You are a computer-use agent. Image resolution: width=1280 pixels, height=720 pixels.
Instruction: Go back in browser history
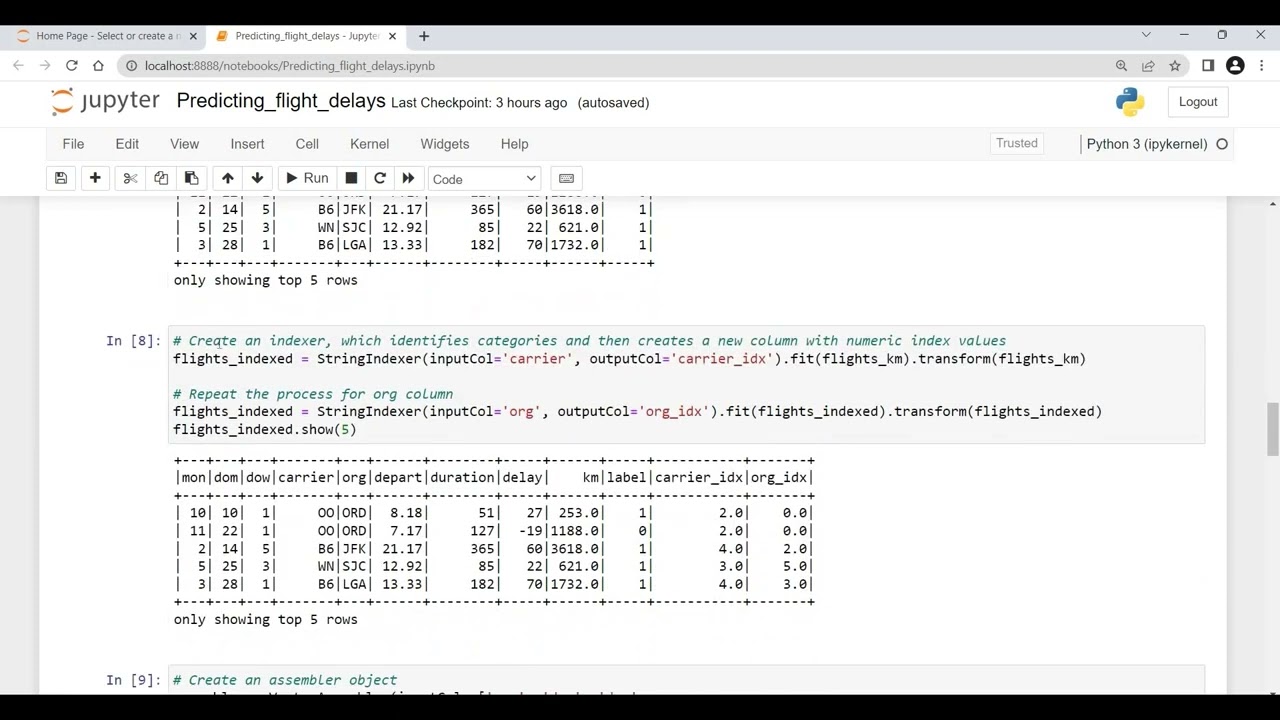pyautogui.click(x=18, y=66)
